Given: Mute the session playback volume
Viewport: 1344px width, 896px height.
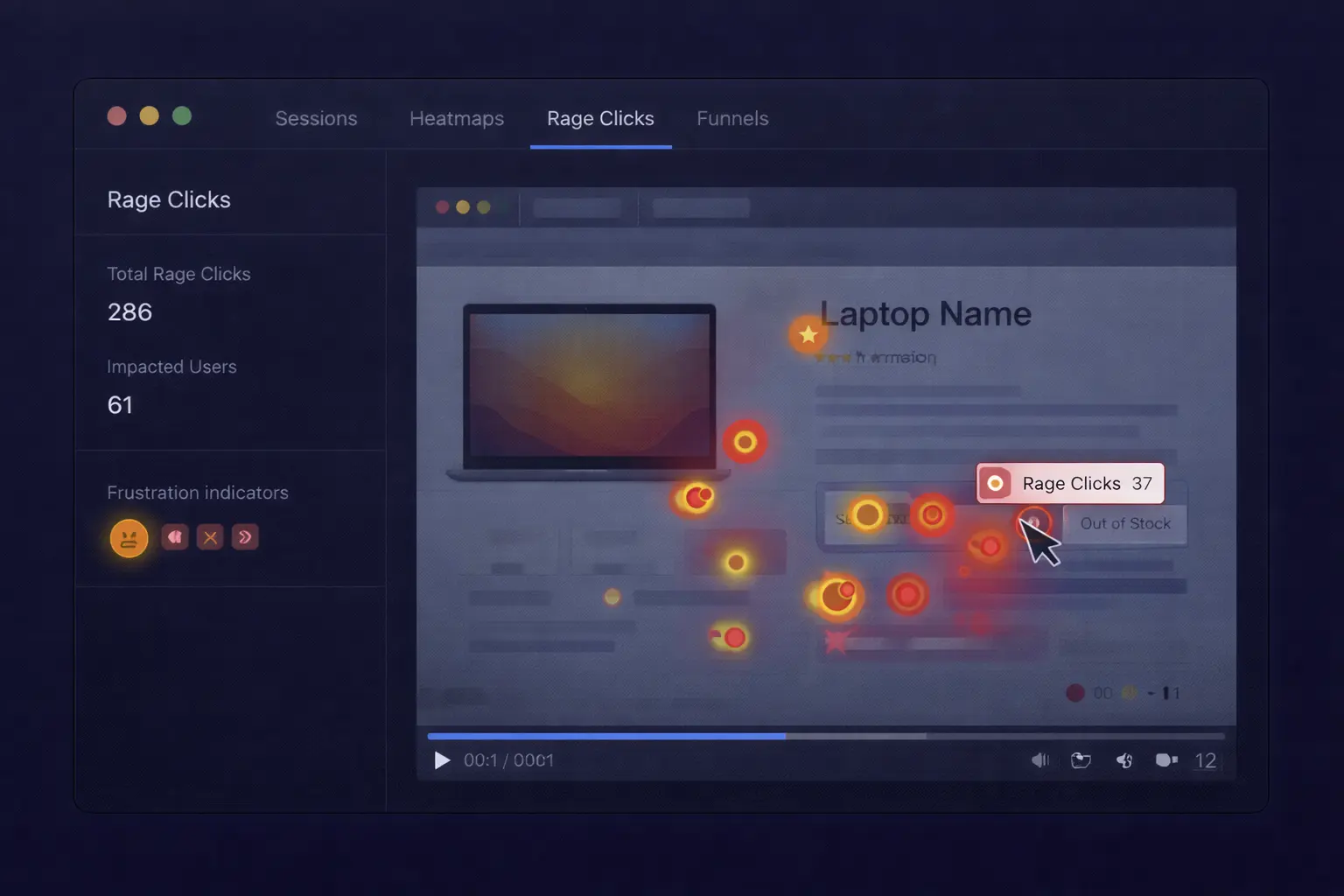Looking at the screenshot, I should pos(1040,760).
